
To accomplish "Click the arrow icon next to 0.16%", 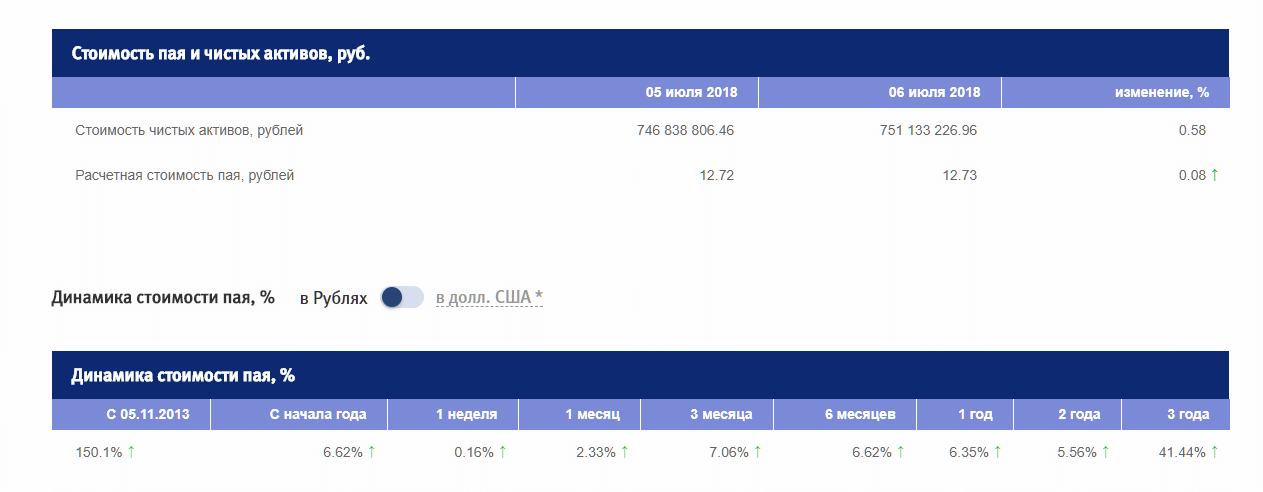I will coord(502,452).
